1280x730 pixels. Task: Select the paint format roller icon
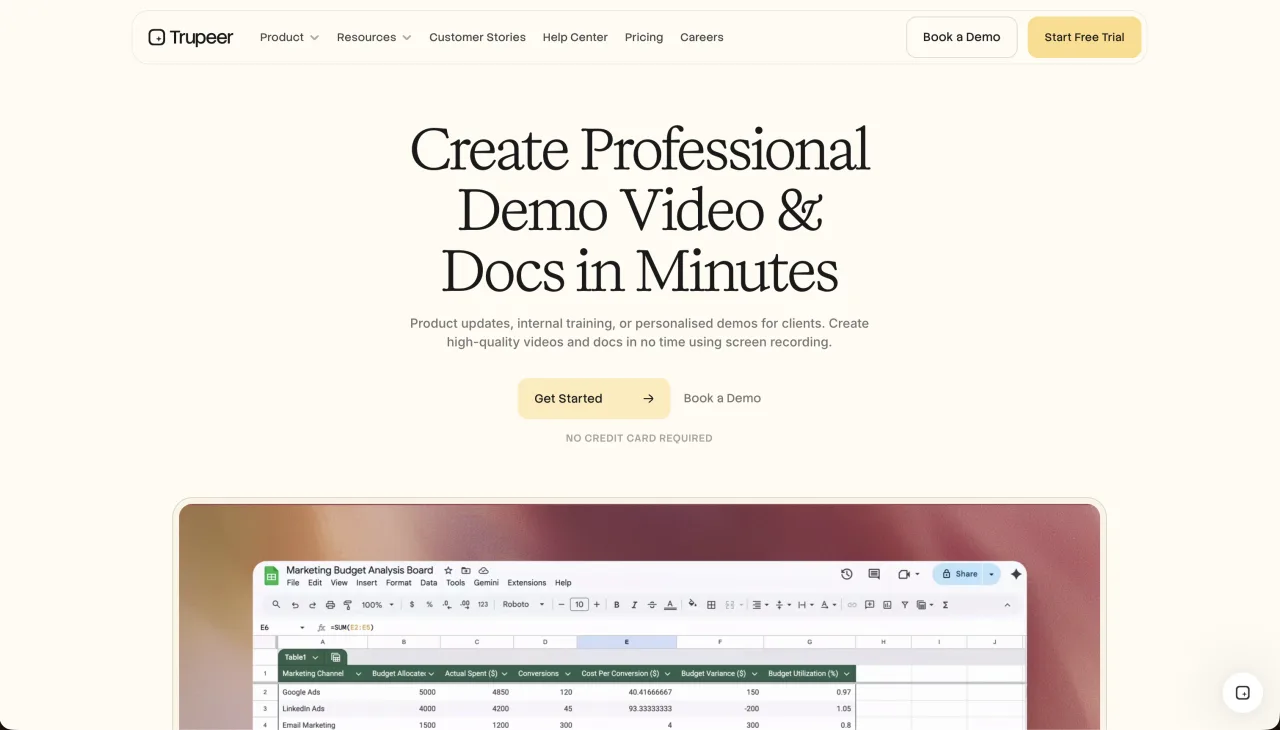tap(347, 605)
